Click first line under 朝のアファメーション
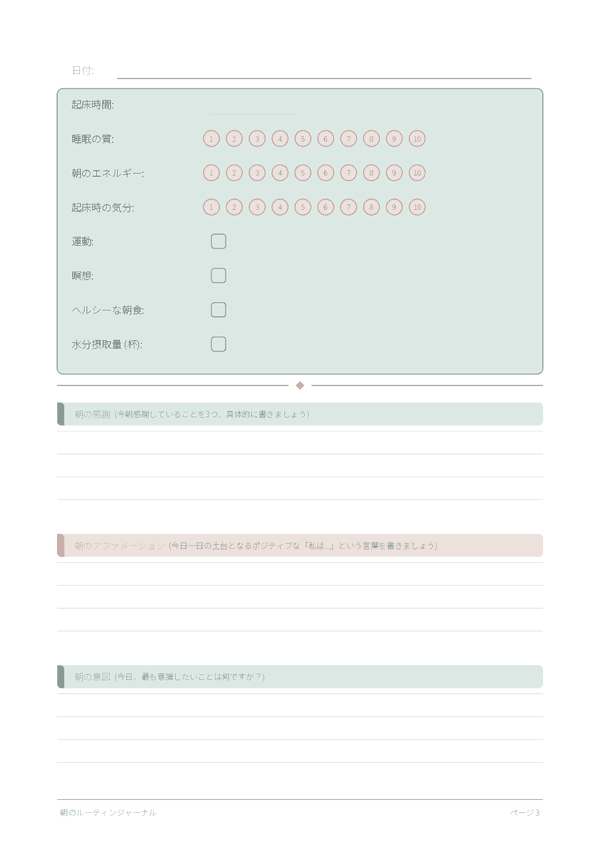This screenshot has height=848, width=600. 300,574
